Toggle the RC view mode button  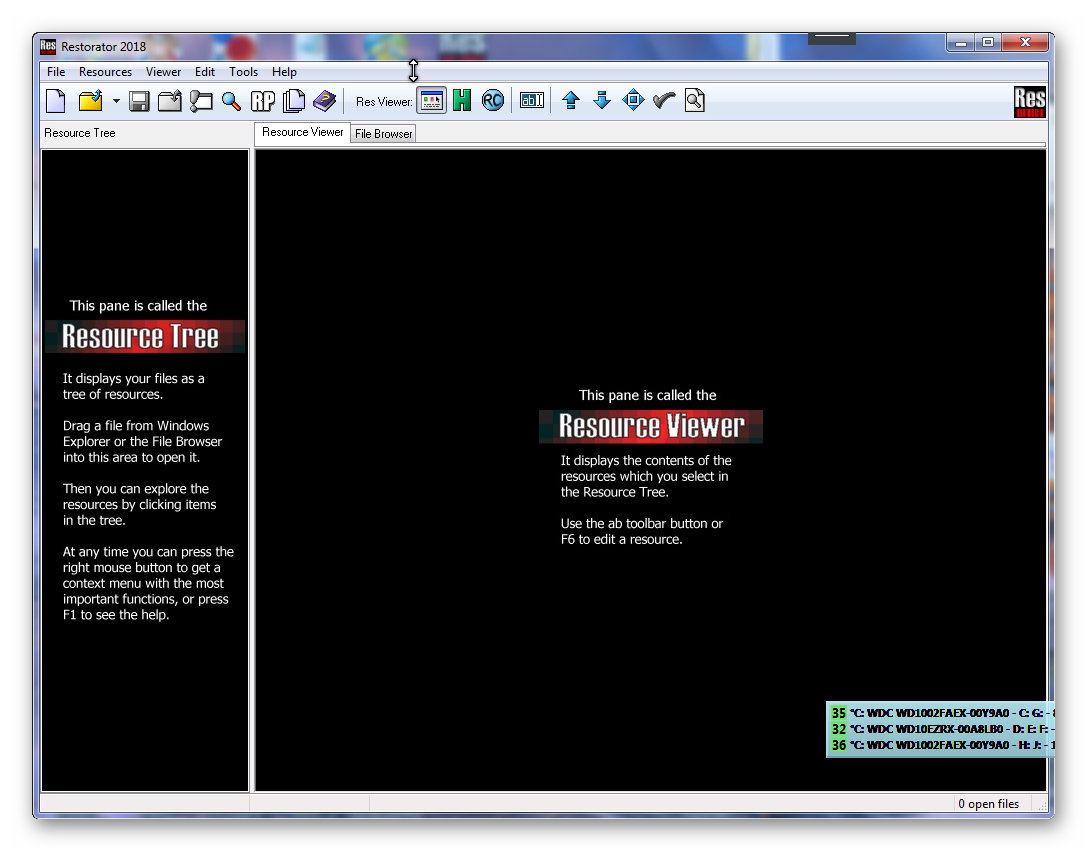(x=493, y=101)
